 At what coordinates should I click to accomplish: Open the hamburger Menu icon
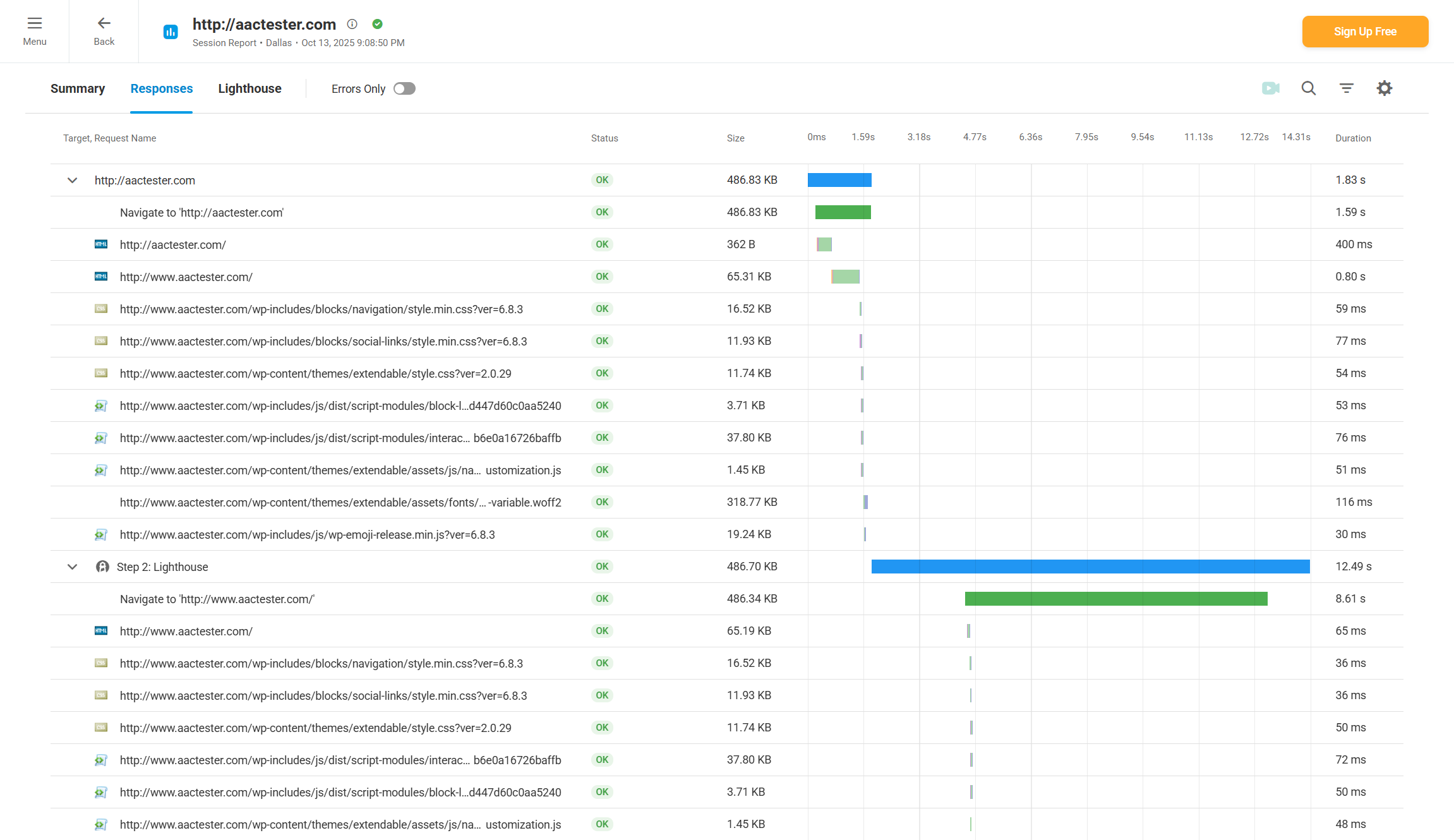click(x=35, y=24)
